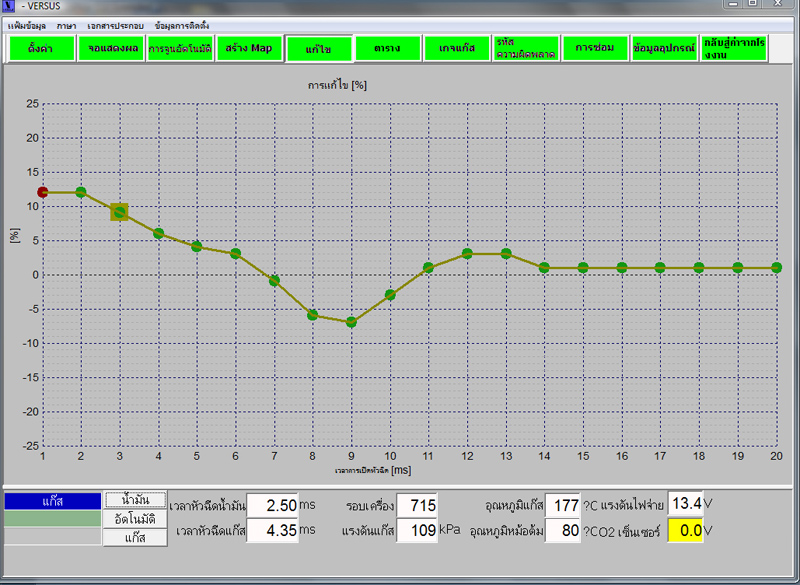Image resolution: width=800 pixels, height=585 pixels.
Task: Click the engine RPM field 715
Action: tap(417, 505)
